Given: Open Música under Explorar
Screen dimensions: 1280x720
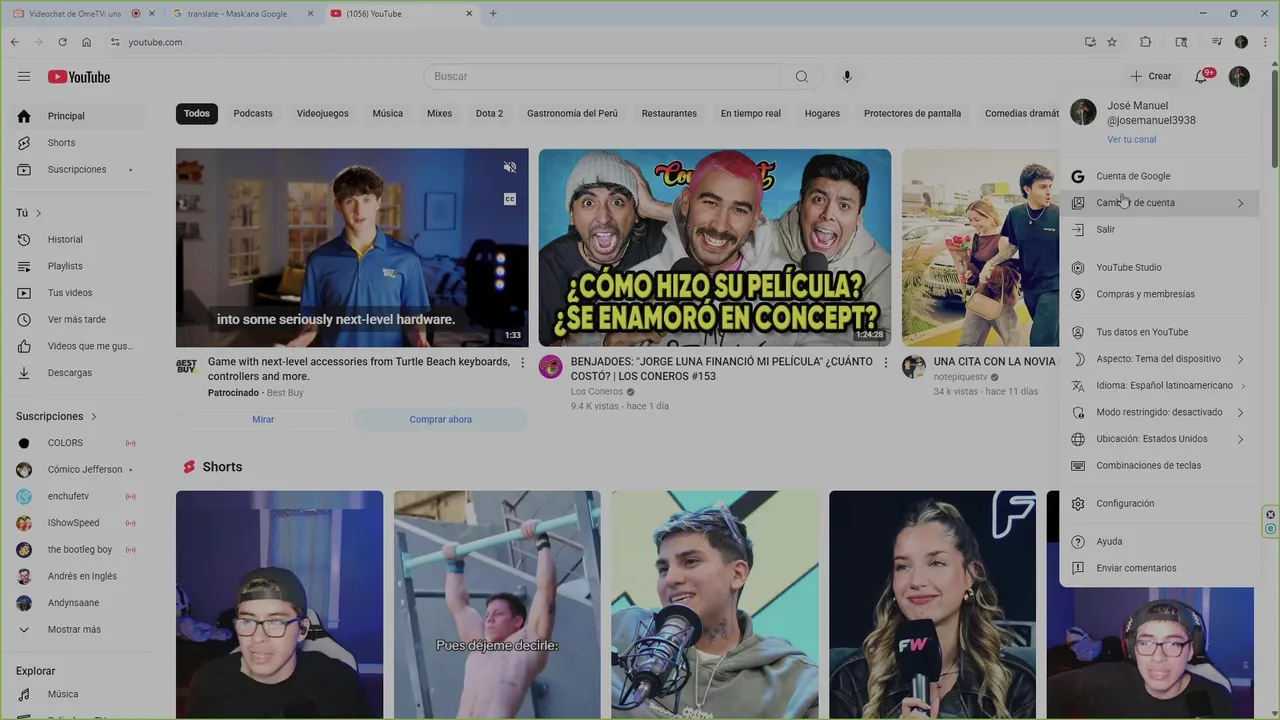Looking at the screenshot, I should 77,694.
